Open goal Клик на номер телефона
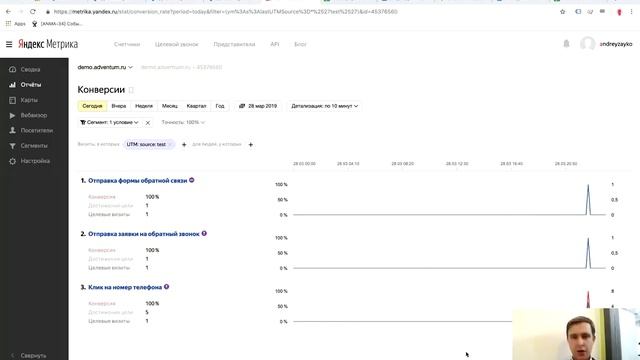 (125, 287)
